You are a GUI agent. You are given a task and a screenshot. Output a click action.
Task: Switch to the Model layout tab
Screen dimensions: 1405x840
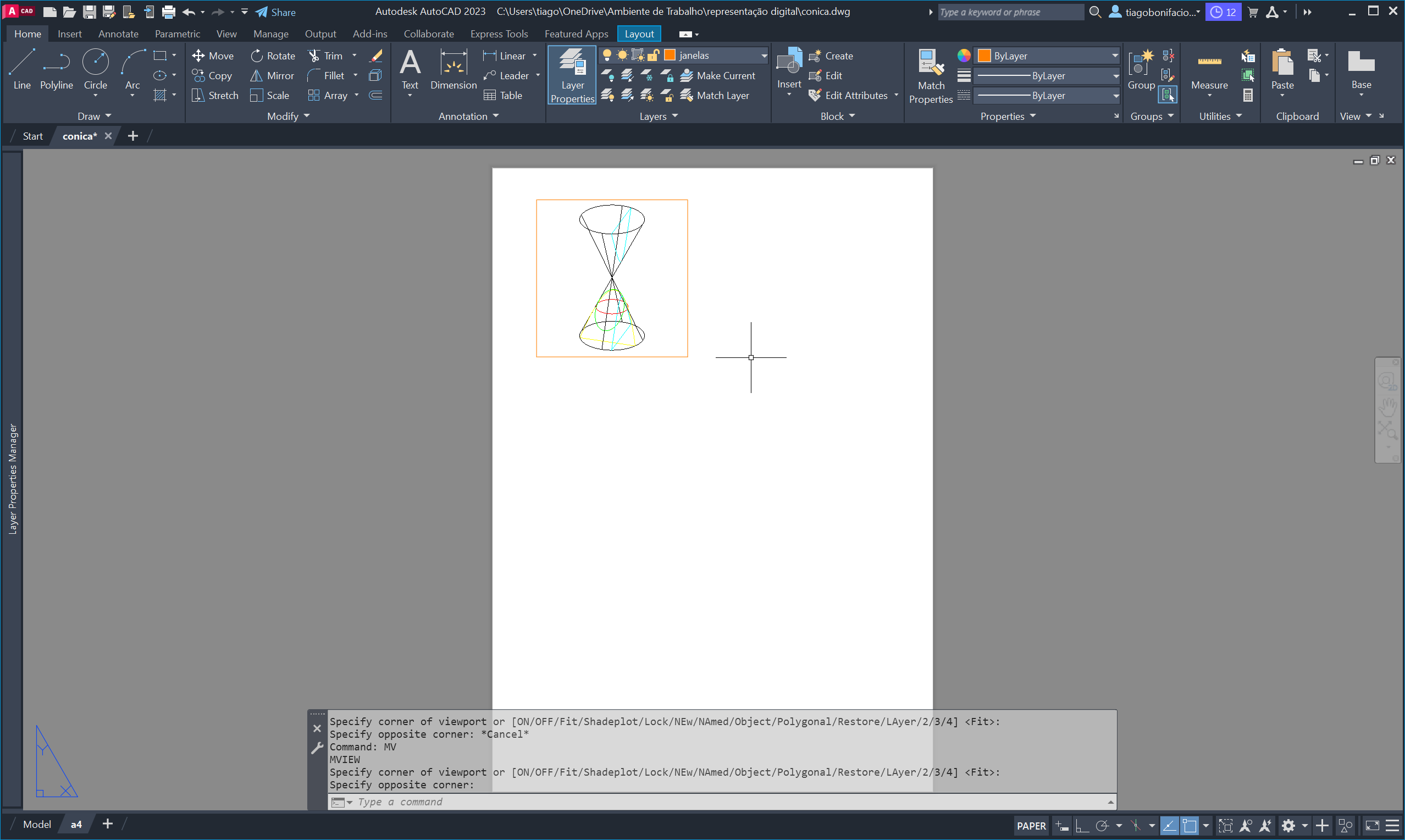click(x=37, y=824)
